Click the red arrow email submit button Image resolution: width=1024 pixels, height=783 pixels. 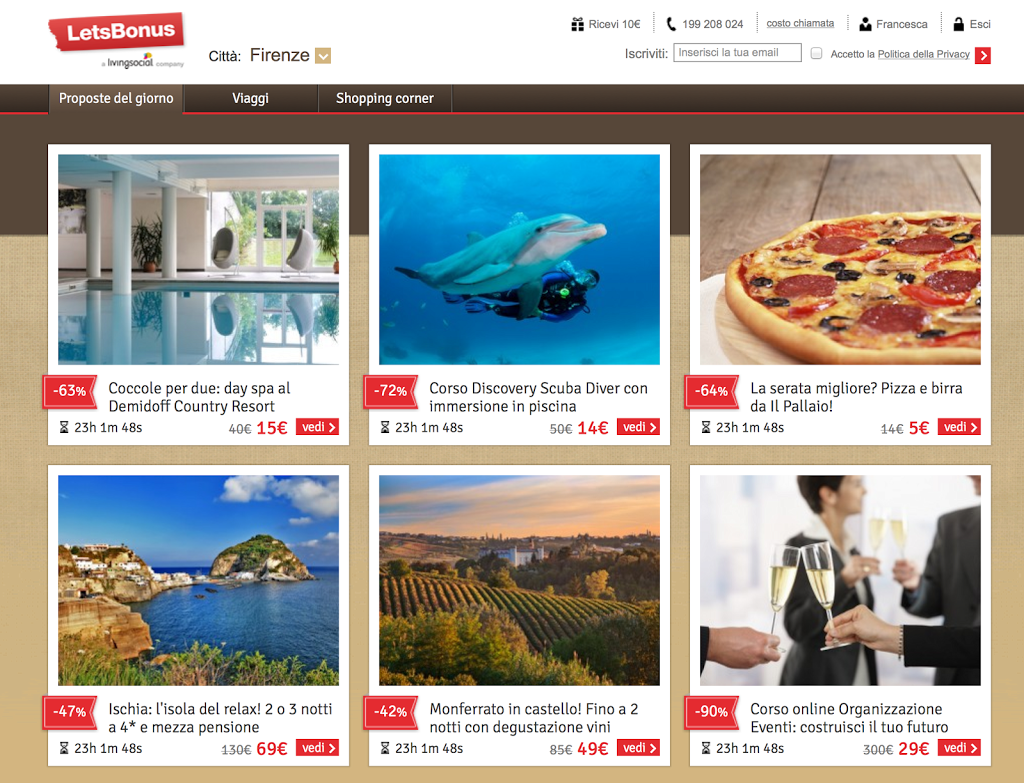982,56
